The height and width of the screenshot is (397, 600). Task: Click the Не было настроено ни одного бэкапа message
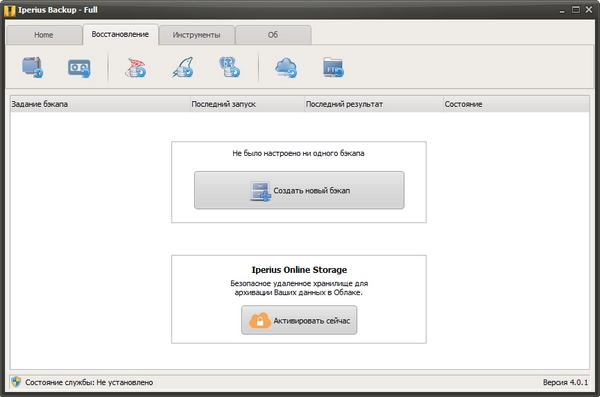(298, 153)
